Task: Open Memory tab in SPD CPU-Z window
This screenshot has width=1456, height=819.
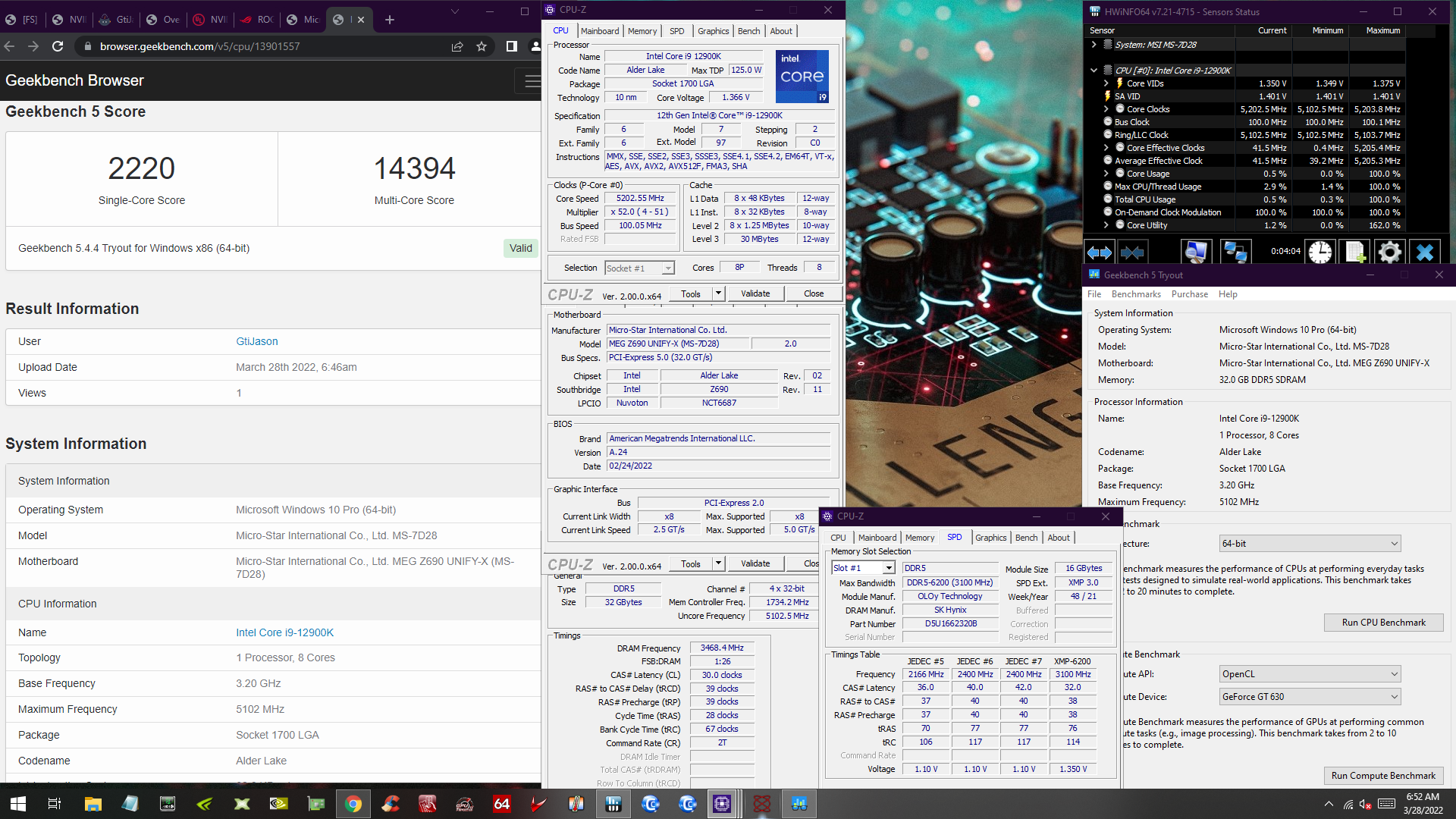Action: pyautogui.click(x=920, y=538)
